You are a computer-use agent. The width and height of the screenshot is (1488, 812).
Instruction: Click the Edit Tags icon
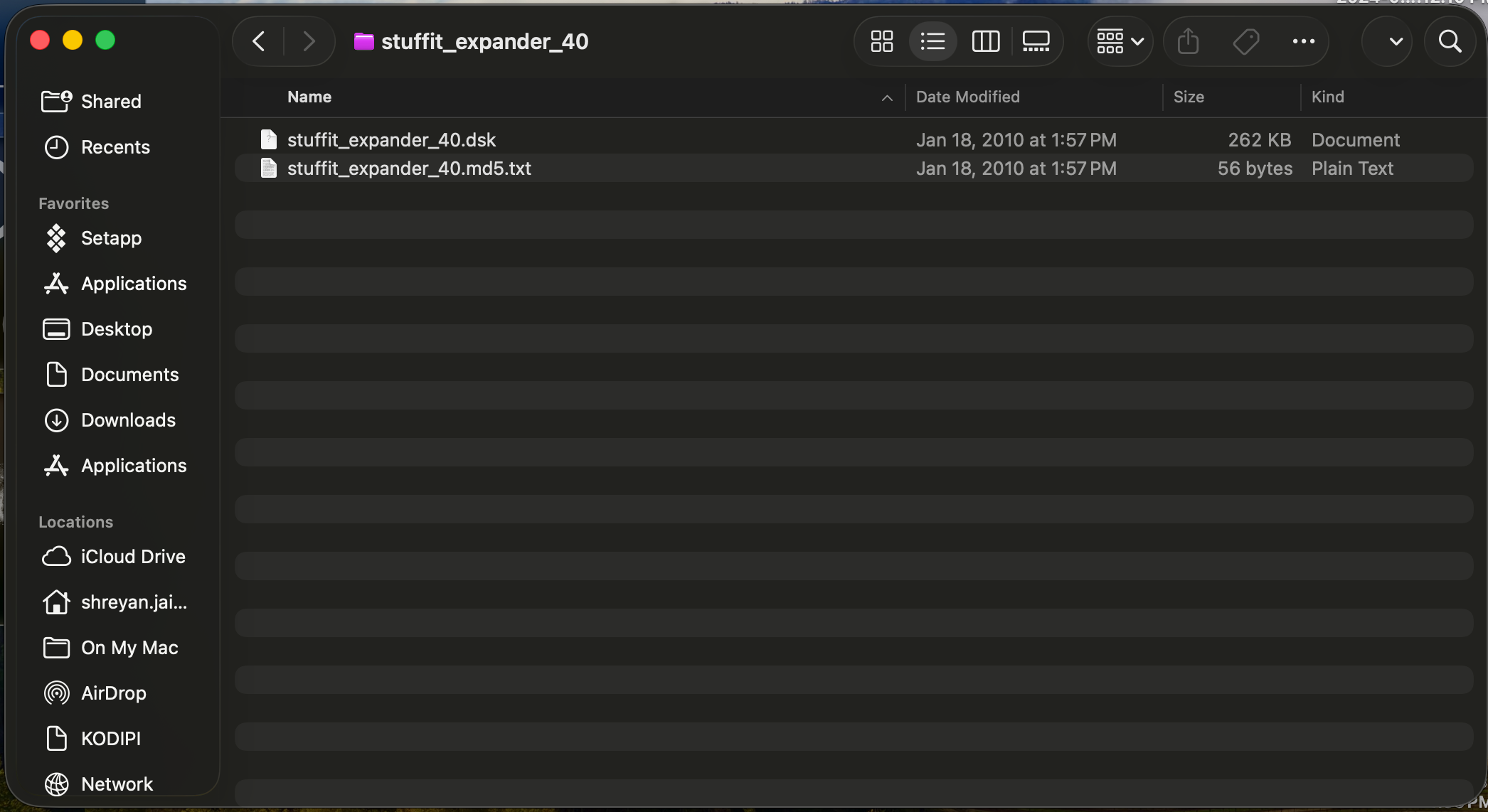1245,41
